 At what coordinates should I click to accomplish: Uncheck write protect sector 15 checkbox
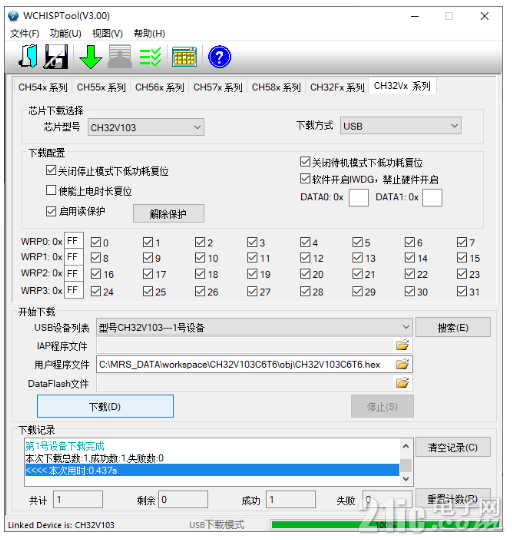click(x=462, y=258)
